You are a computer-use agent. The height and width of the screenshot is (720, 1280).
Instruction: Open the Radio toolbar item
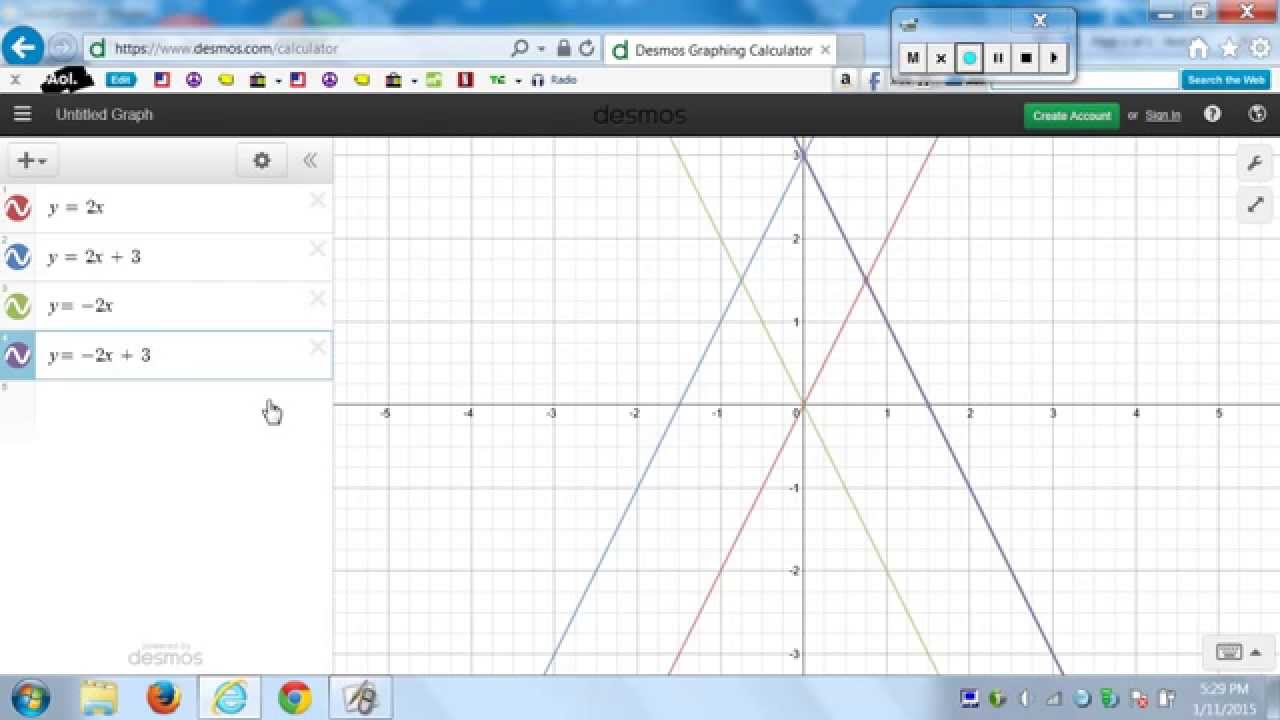[x=554, y=80]
